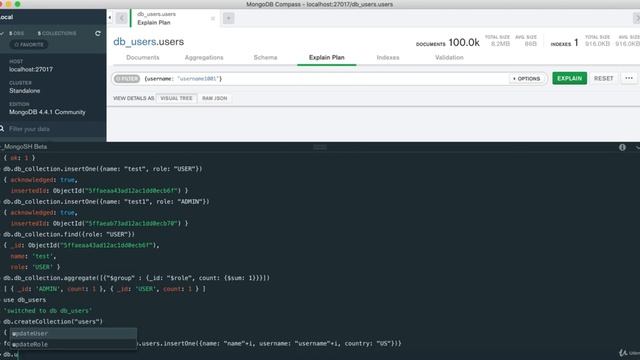
Task: Click 'switched to db db_users' output
Action: click(48, 311)
